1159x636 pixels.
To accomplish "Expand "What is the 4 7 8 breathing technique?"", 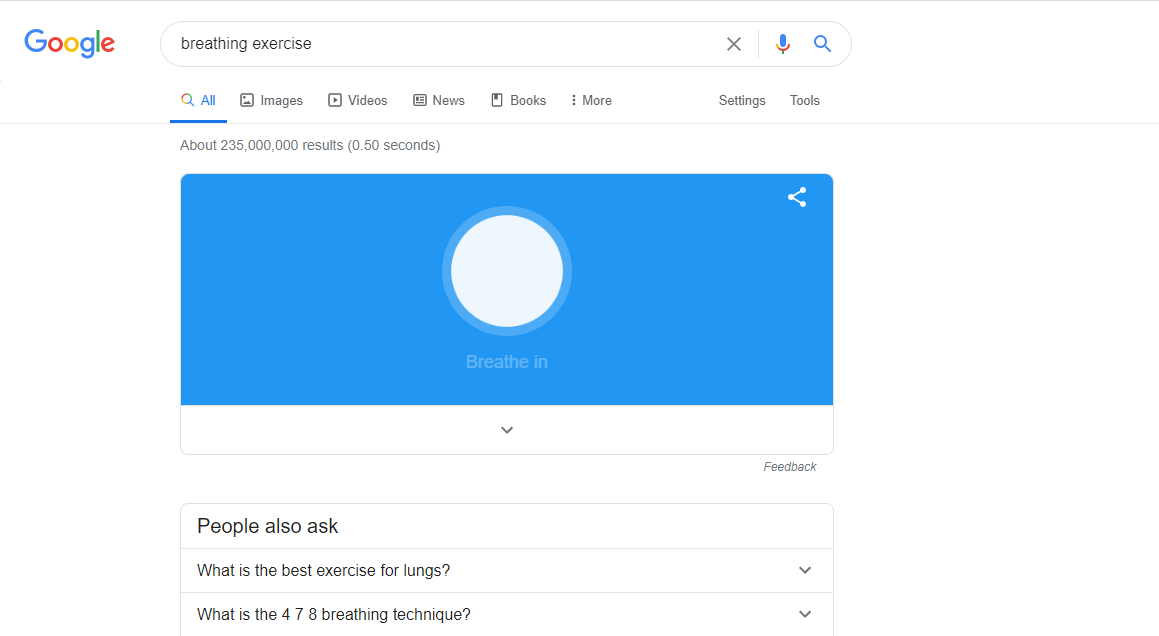I will 805,614.
